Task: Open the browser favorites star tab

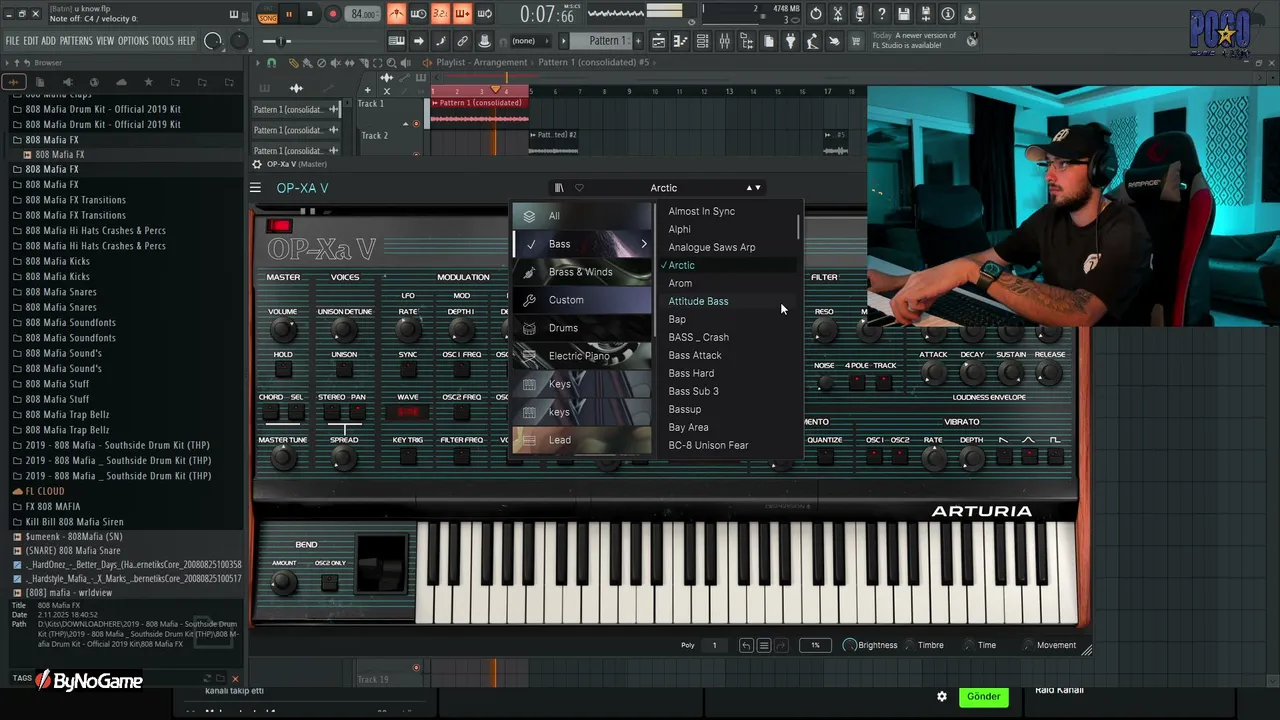Action: [148, 82]
